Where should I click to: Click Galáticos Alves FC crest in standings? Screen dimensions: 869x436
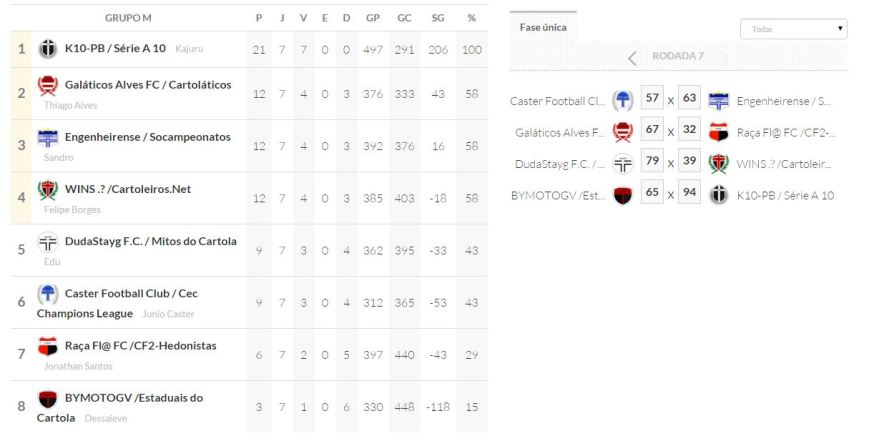click(48, 85)
